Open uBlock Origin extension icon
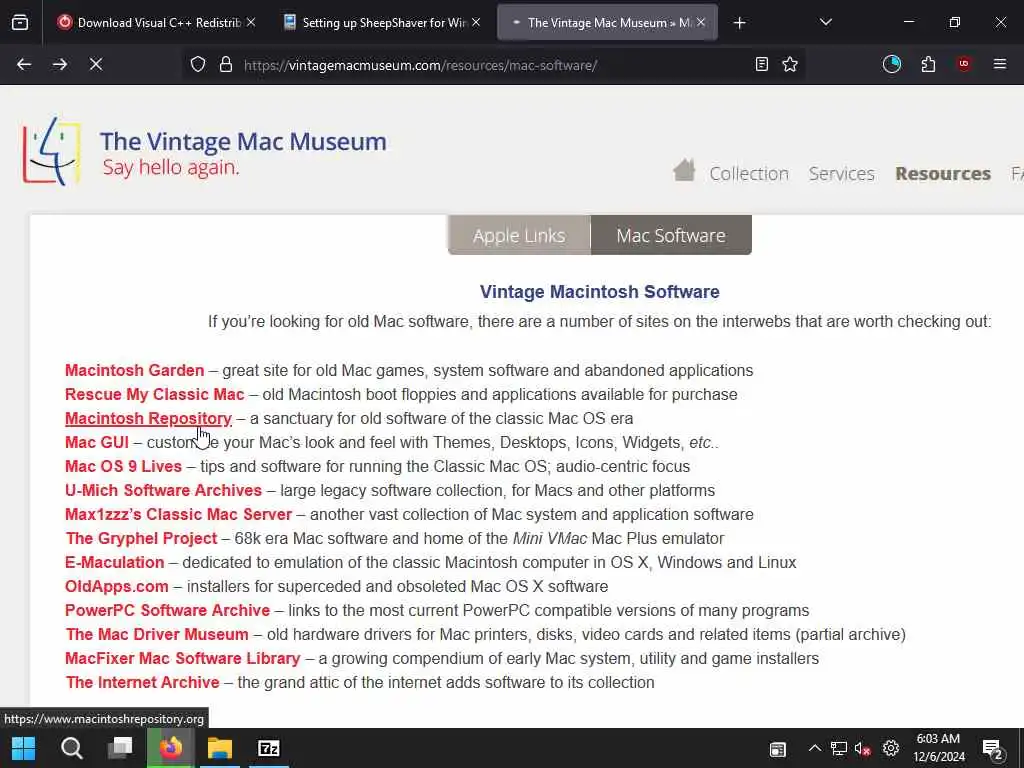This screenshot has height=768, width=1024. pyautogui.click(x=964, y=64)
